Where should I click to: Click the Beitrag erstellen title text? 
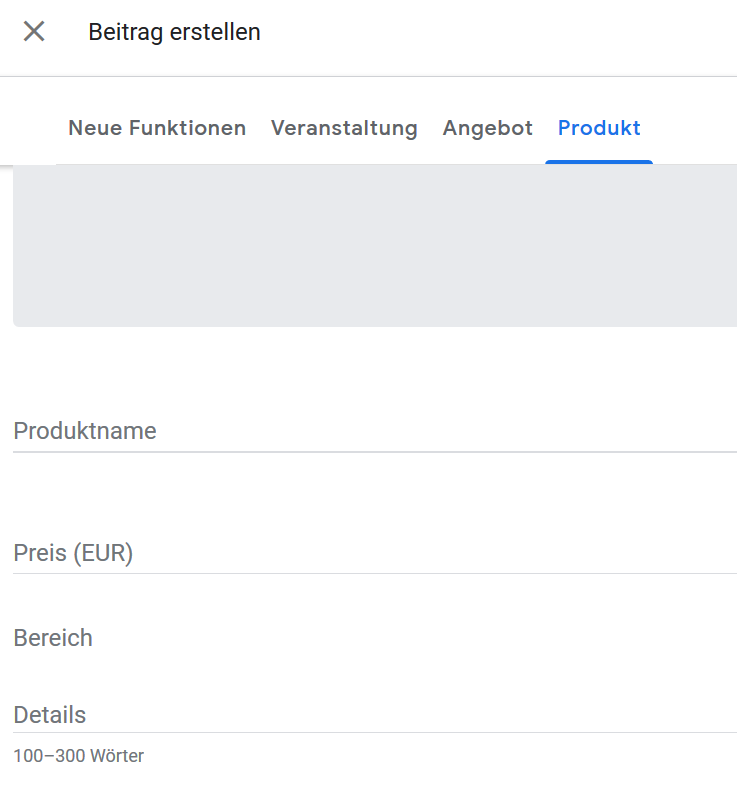[x=174, y=31]
